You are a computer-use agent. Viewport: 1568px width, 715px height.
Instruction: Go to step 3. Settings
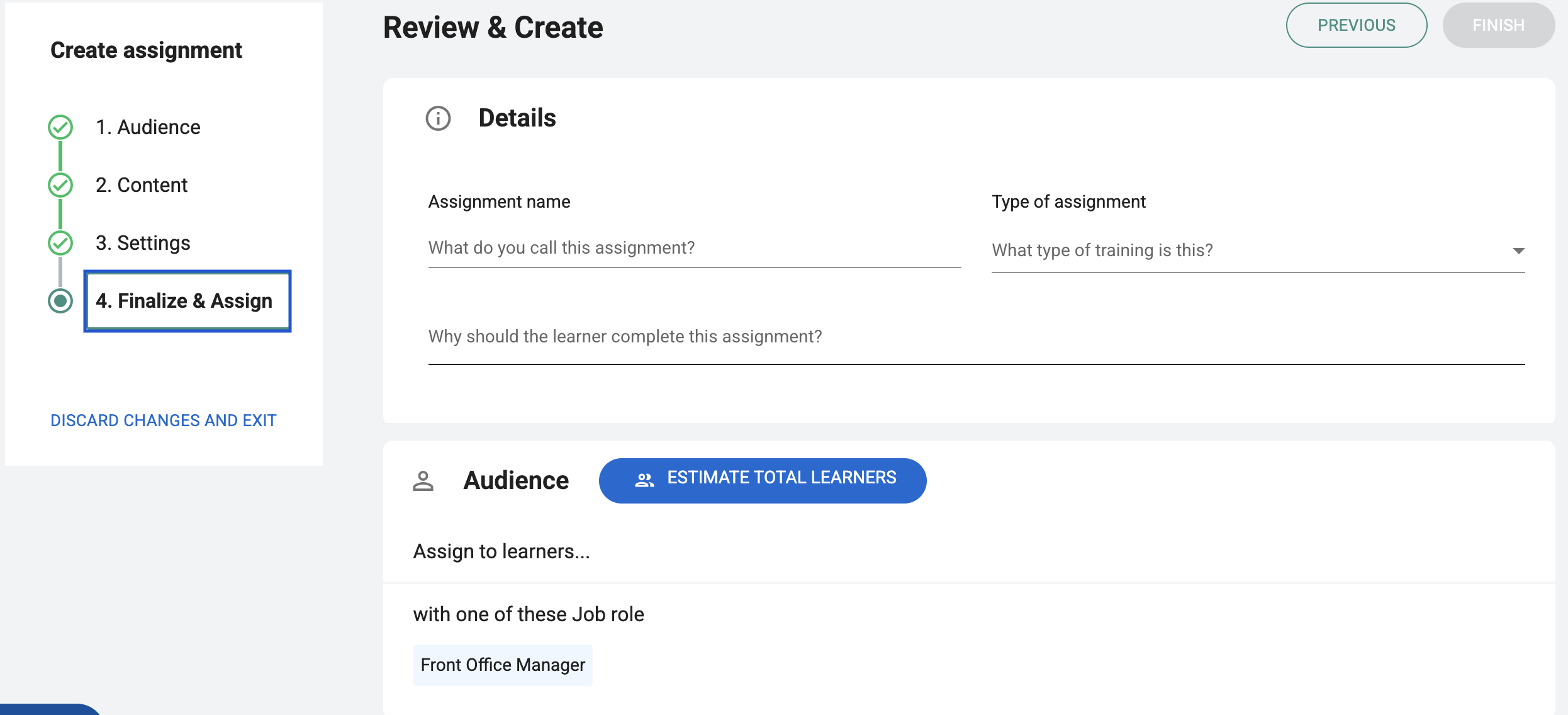tap(143, 243)
